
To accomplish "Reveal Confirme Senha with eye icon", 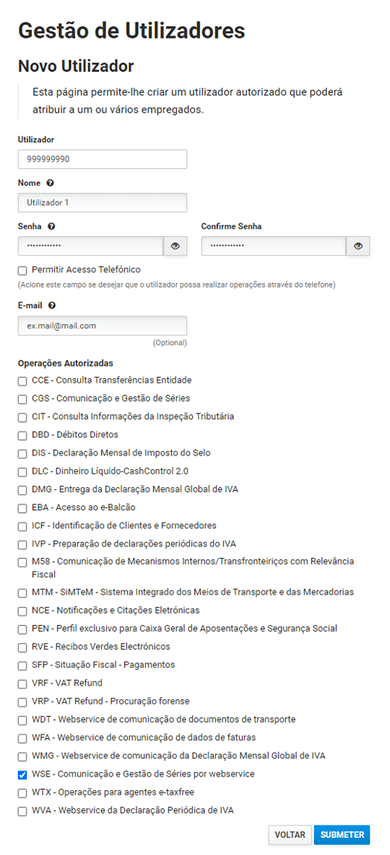I will click(x=358, y=246).
